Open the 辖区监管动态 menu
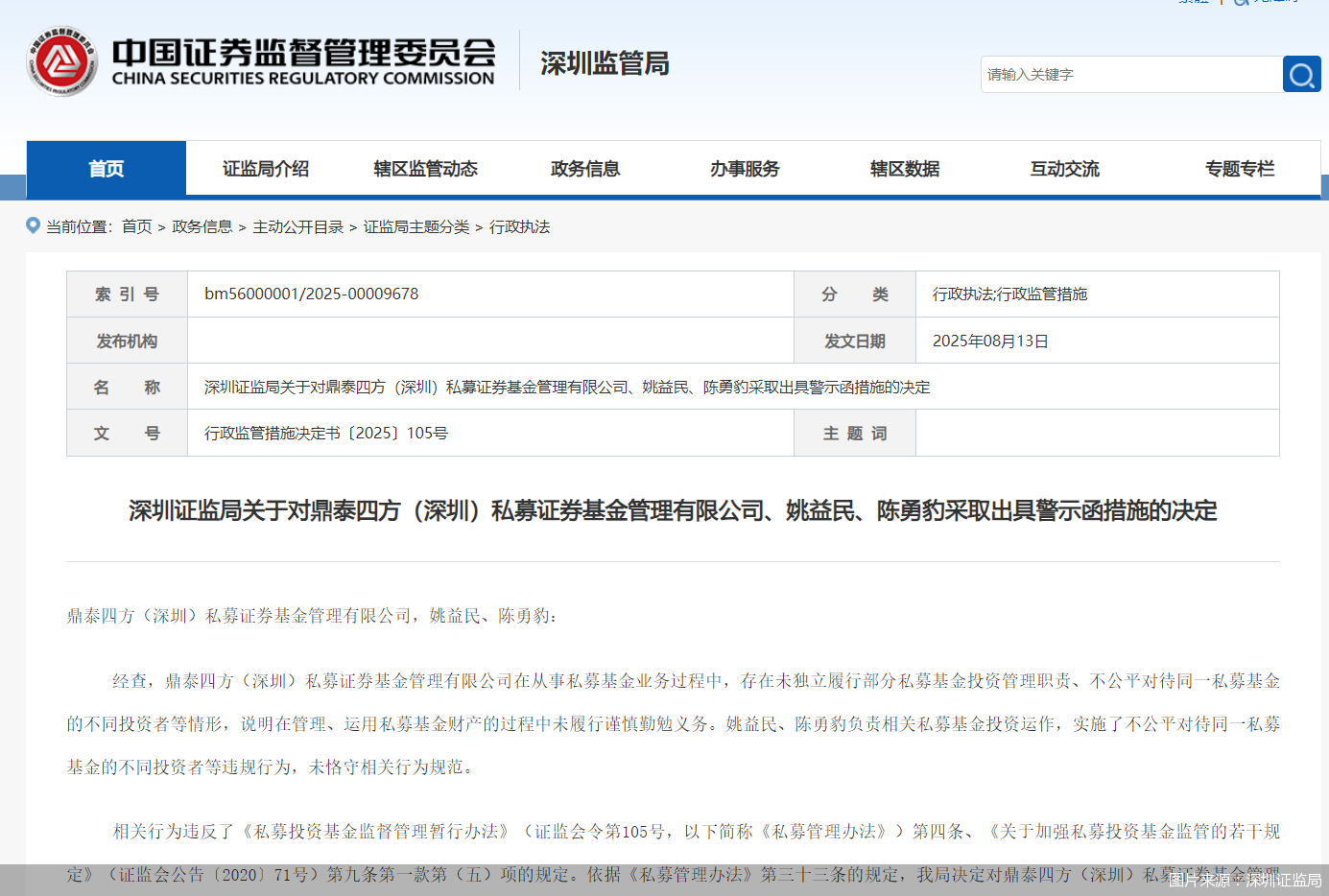This screenshot has width=1329, height=896. [x=425, y=168]
